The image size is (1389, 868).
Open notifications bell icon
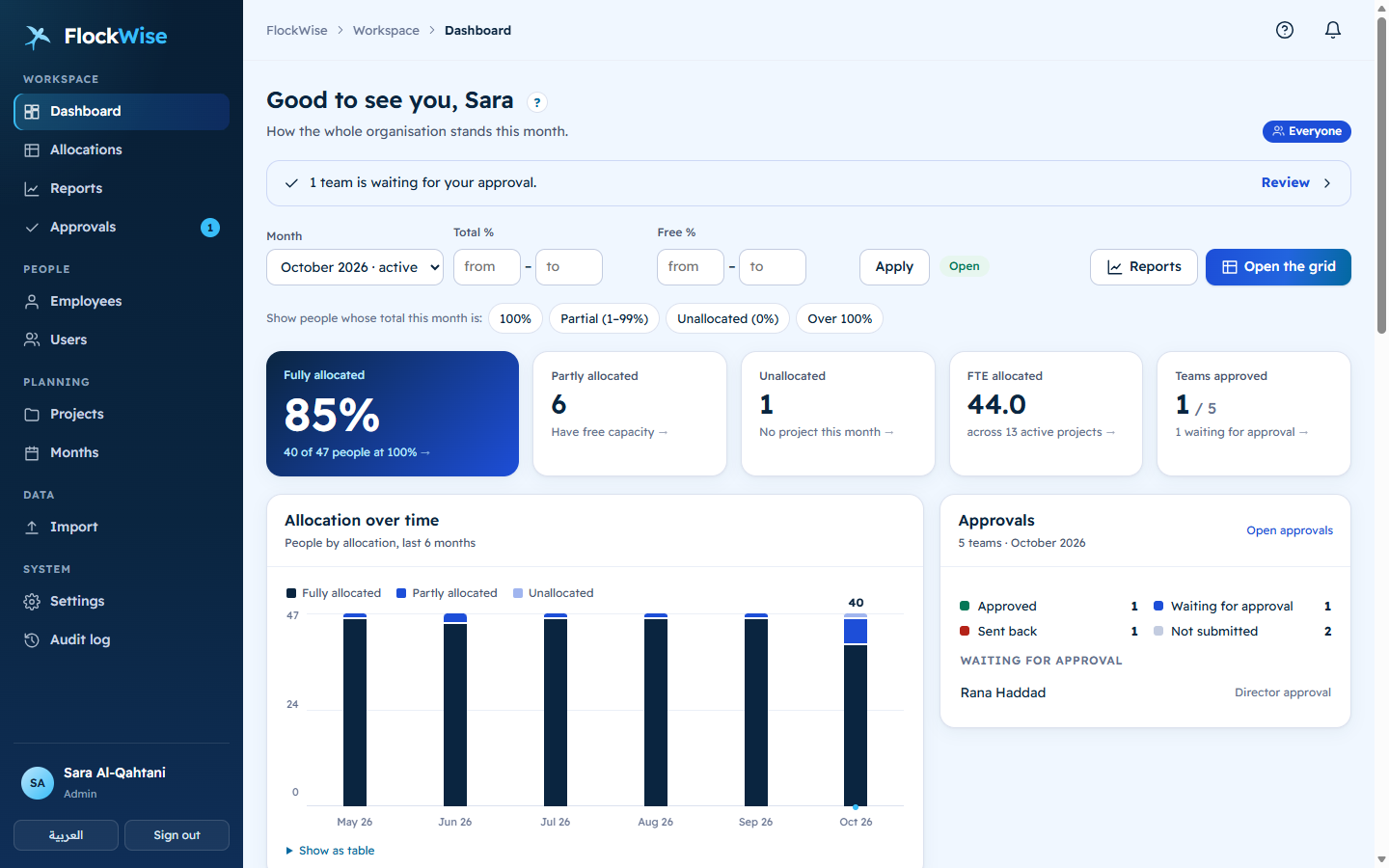[x=1333, y=30]
